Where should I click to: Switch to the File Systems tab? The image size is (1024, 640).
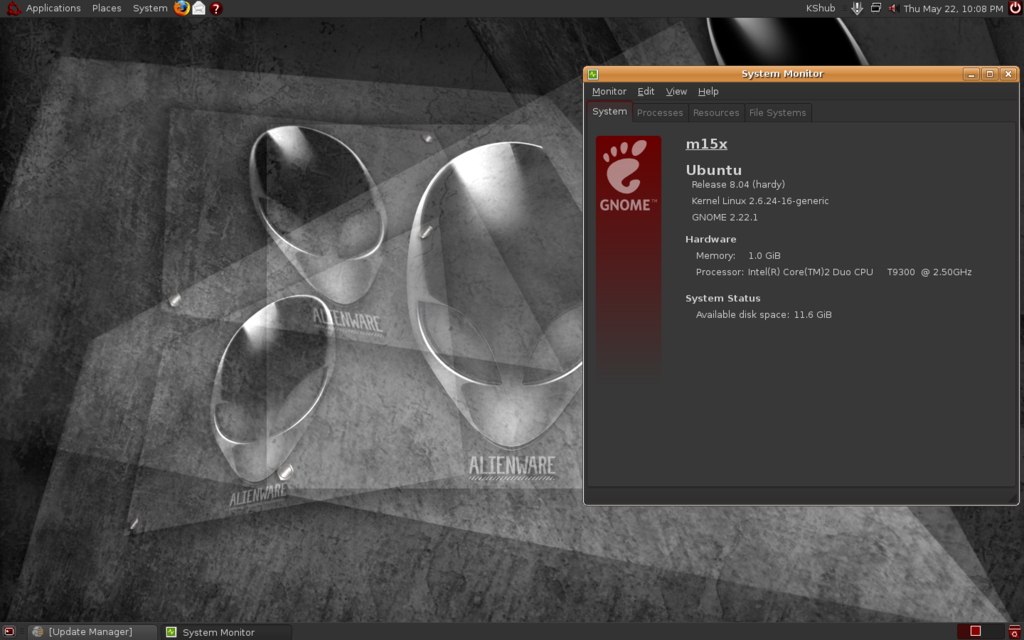point(777,112)
